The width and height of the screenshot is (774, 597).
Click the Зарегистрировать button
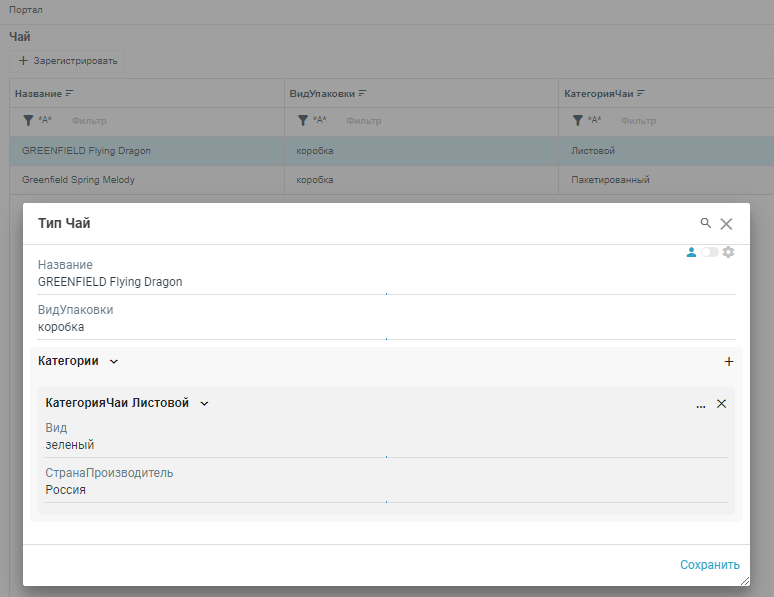[x=67, y=61]
